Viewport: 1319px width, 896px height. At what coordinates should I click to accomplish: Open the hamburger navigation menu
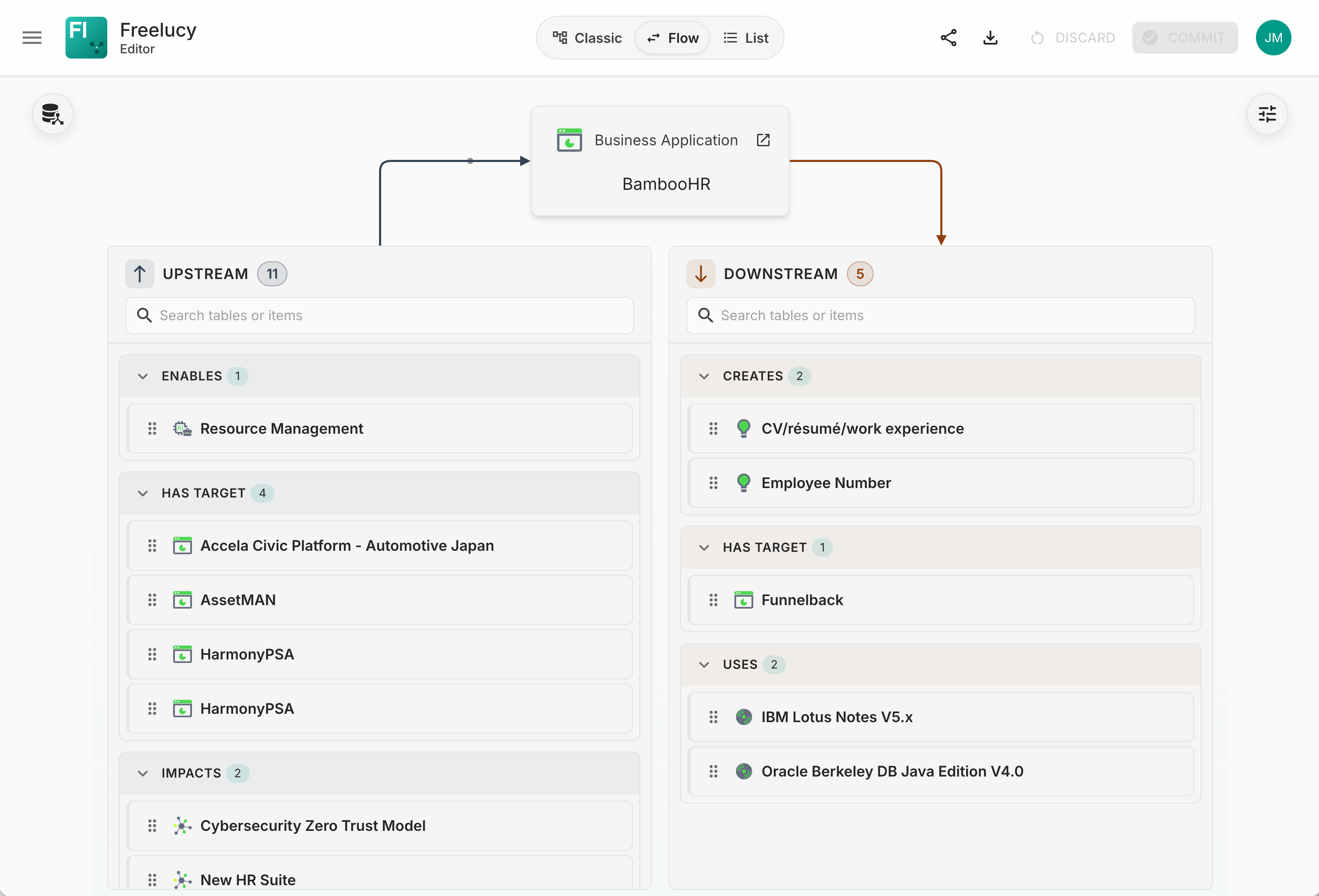click(32, 38)
